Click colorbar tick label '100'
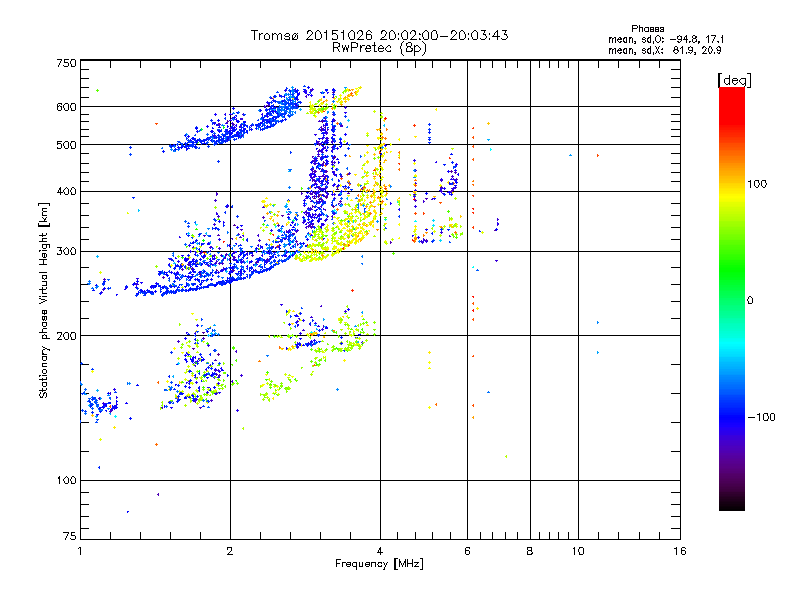Viewport: 800px width, 600px height. 757,184
